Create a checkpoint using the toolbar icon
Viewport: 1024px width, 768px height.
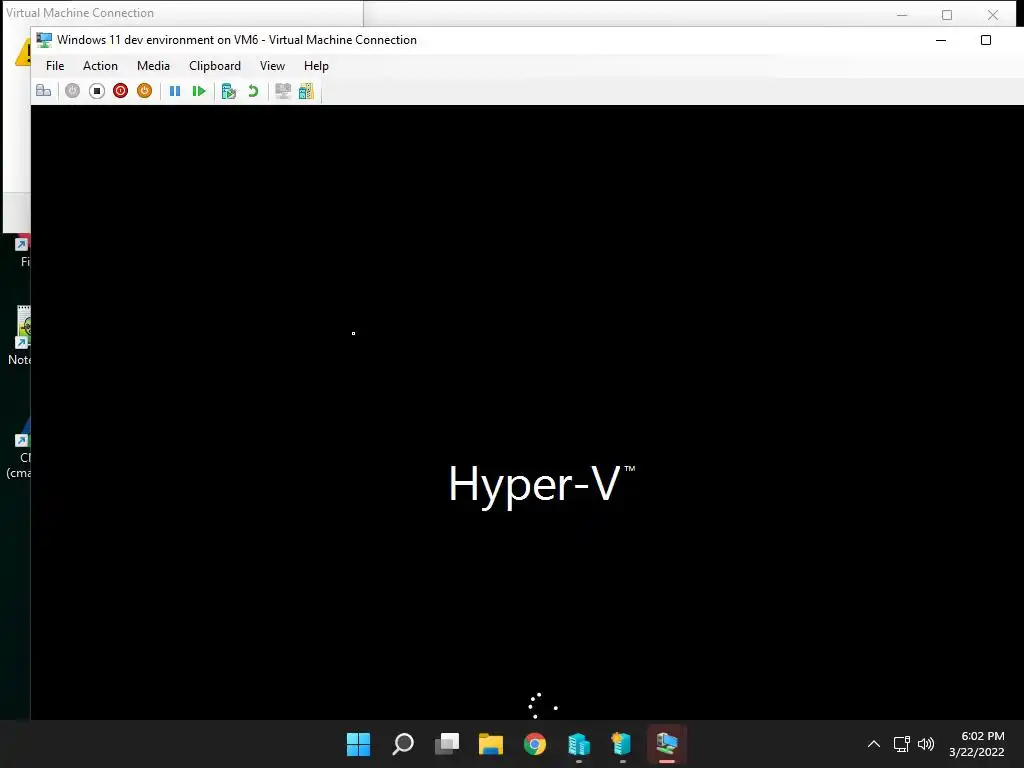229,91
